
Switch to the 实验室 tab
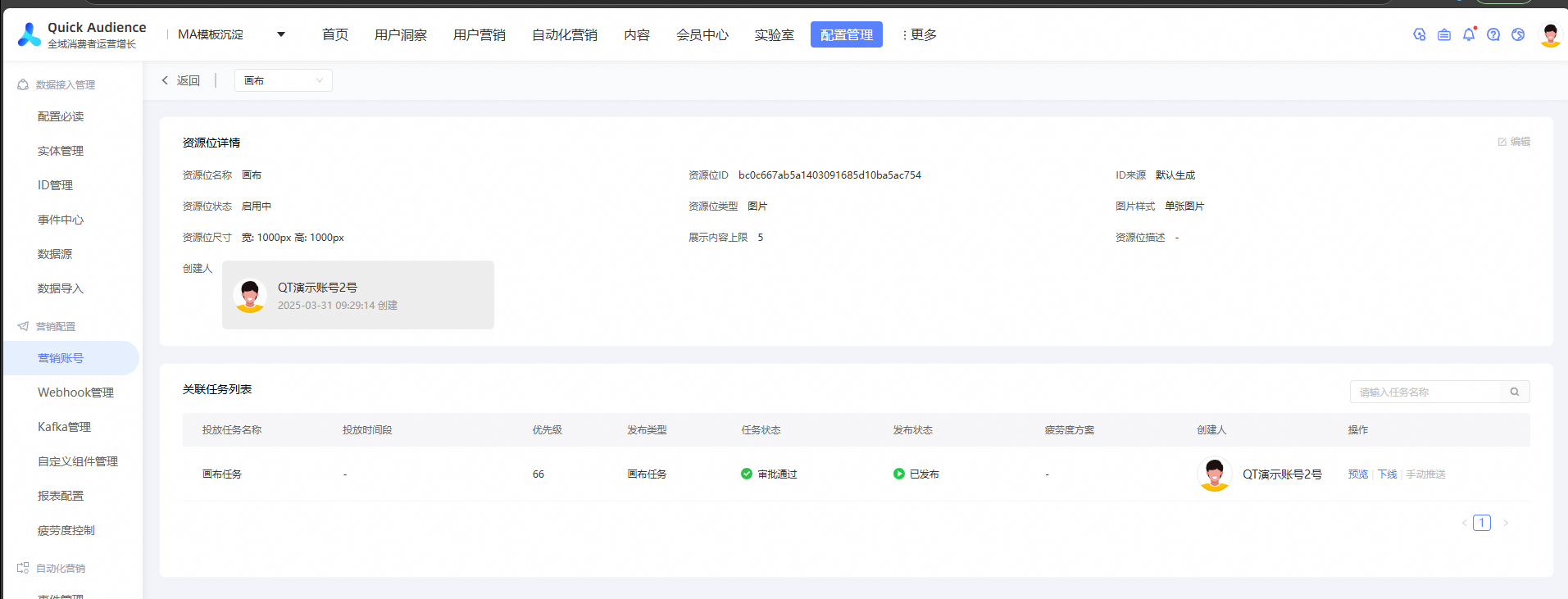[x=775, y=34]
